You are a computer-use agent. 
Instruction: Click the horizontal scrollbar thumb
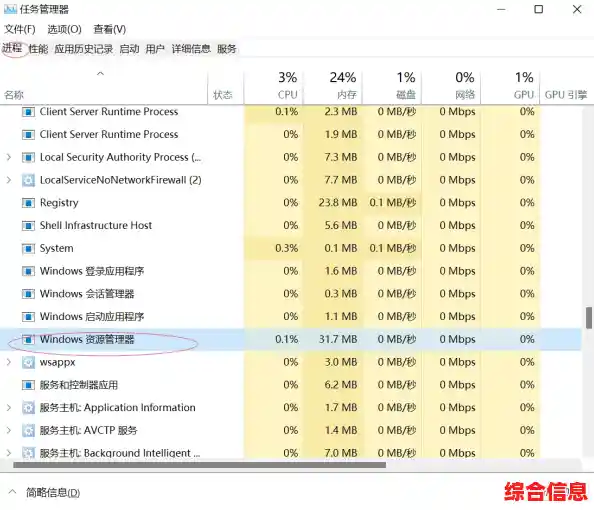tap(200, 465)
